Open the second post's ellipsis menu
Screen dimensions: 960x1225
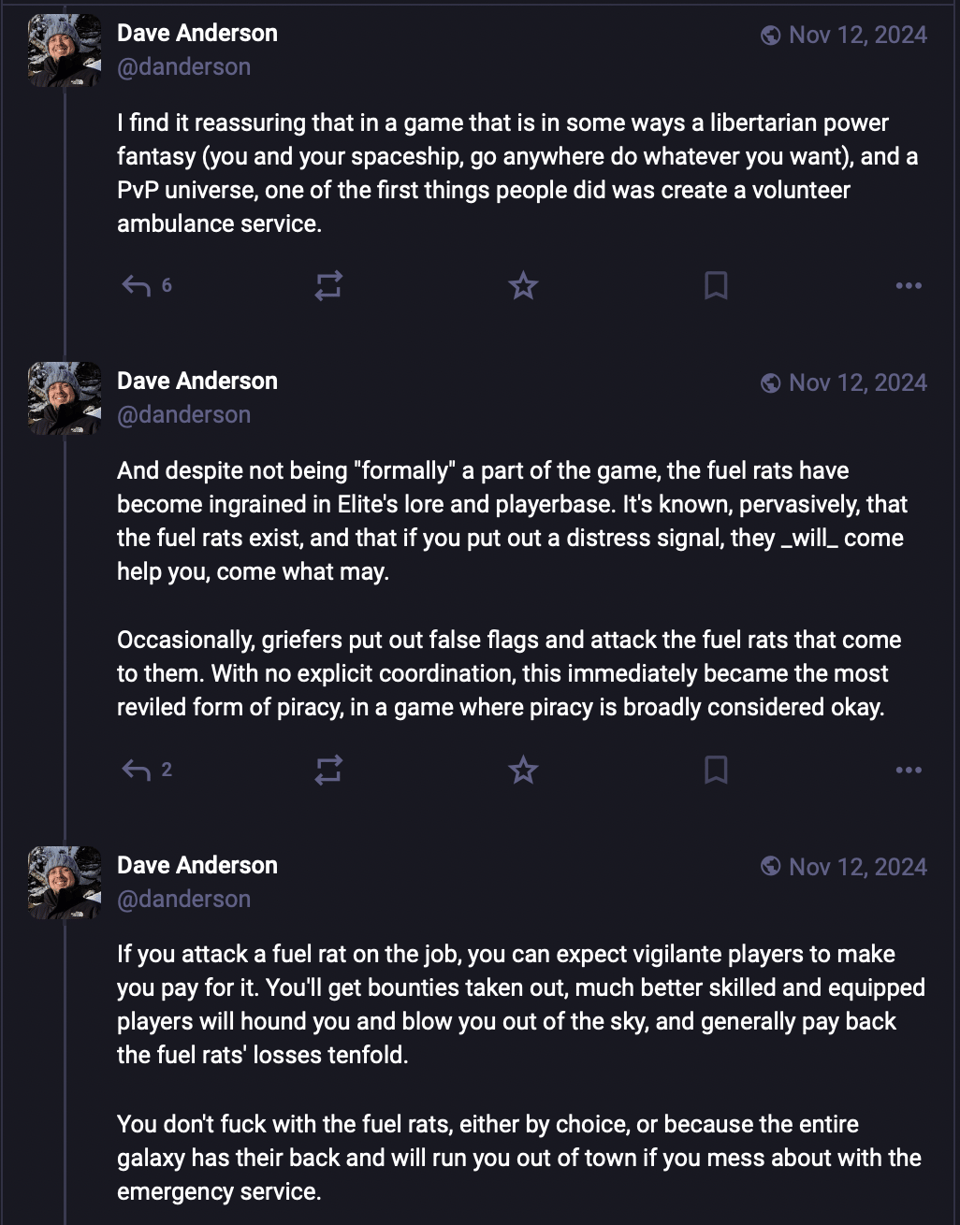(908, 770)
